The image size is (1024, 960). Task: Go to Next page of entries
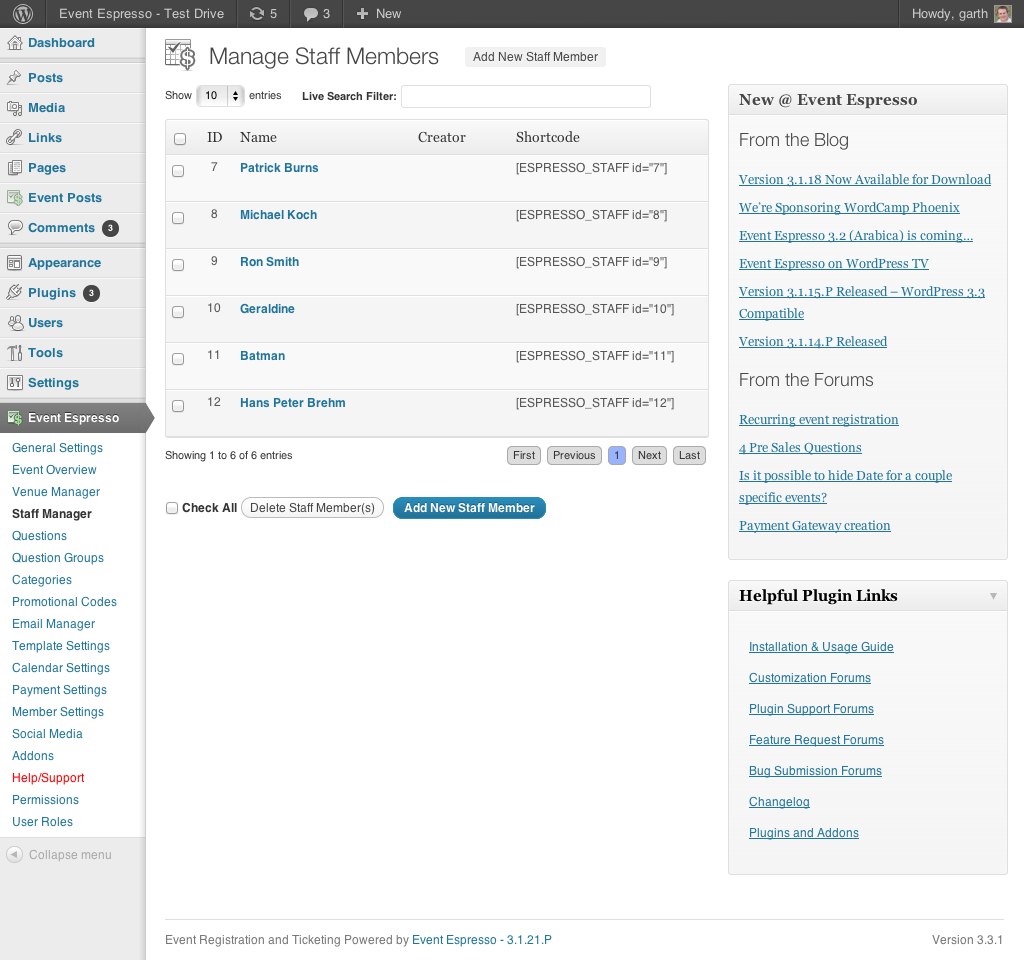point(649,455)
